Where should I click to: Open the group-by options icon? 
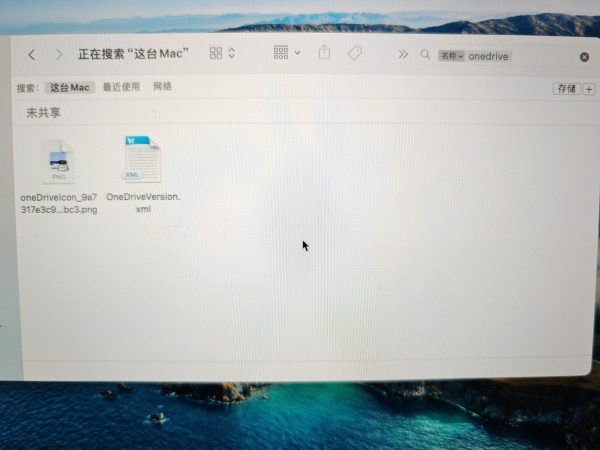click(x=281, y=53)
